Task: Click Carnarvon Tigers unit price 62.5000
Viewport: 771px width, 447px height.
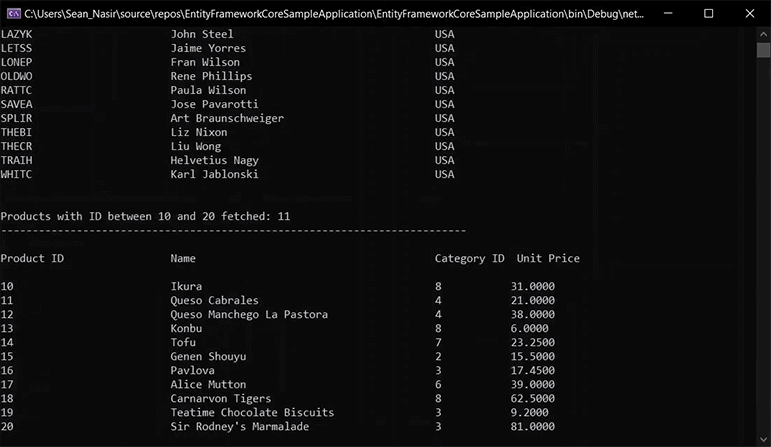Action: 533,398
